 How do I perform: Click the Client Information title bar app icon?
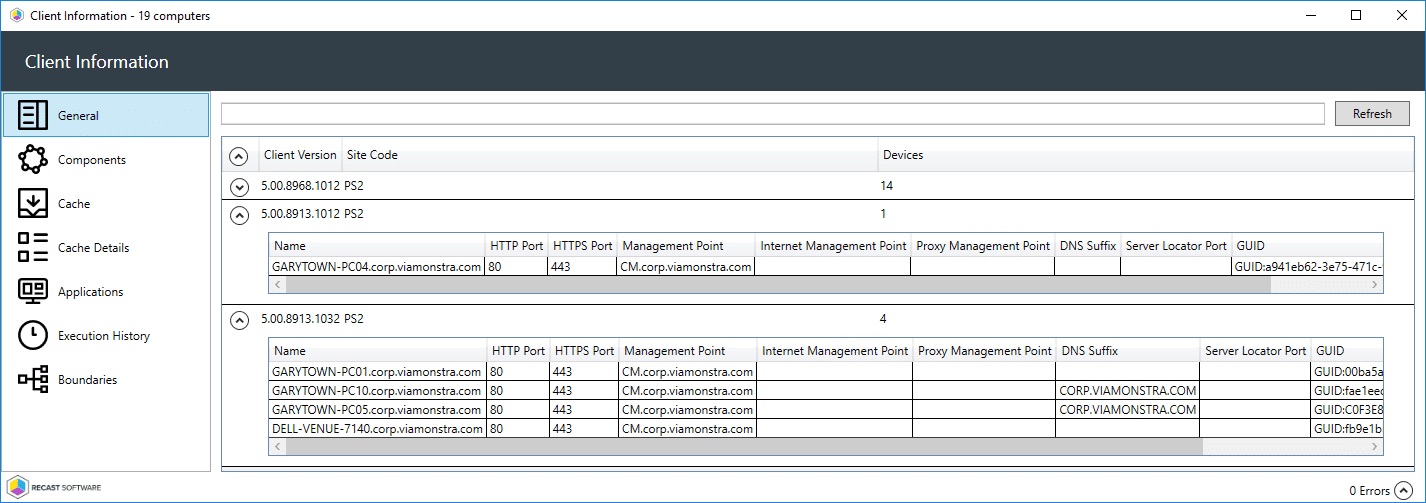pyautogui.click(x=16, y=15)
